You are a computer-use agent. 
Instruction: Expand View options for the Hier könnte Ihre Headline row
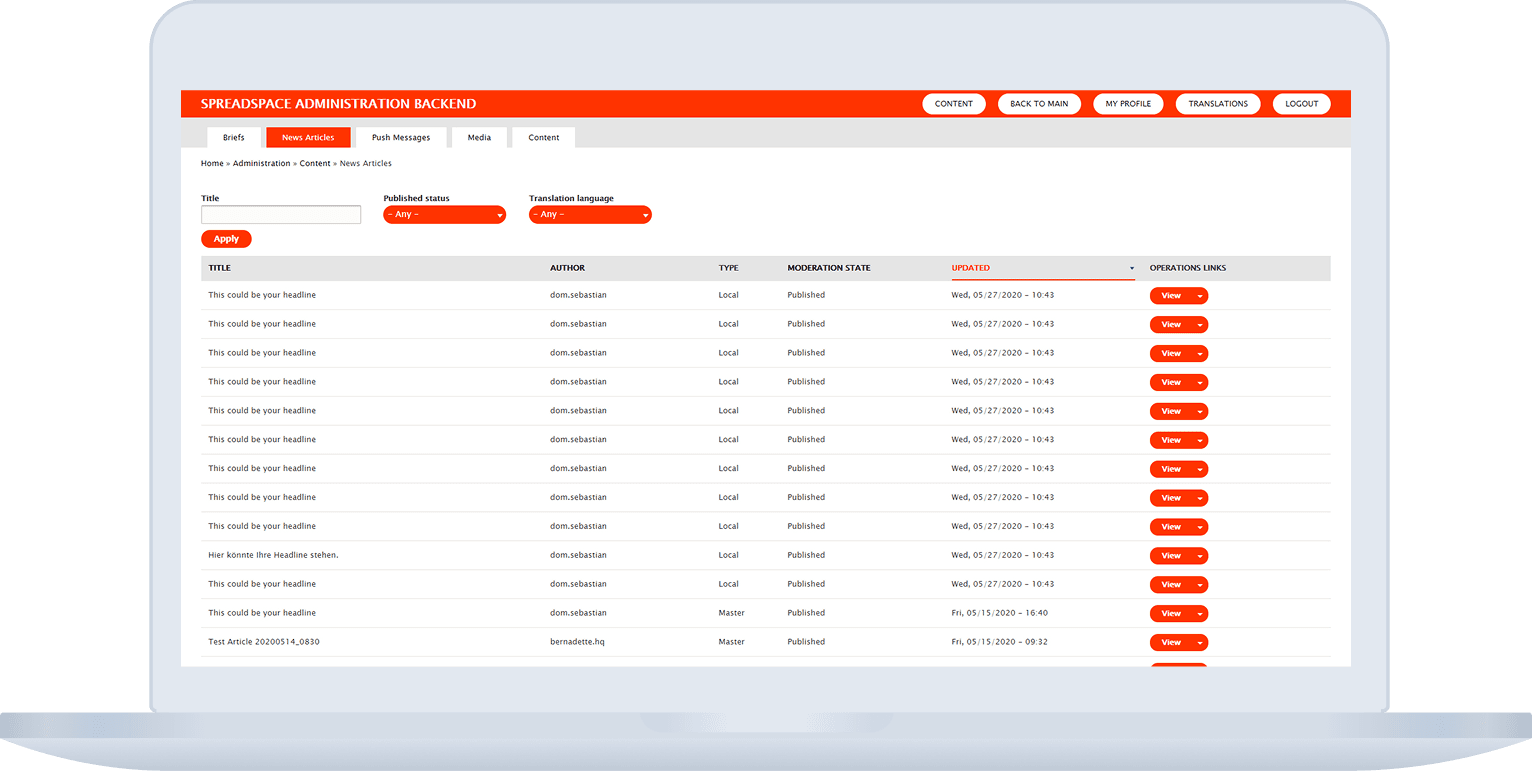[1199, 555]
